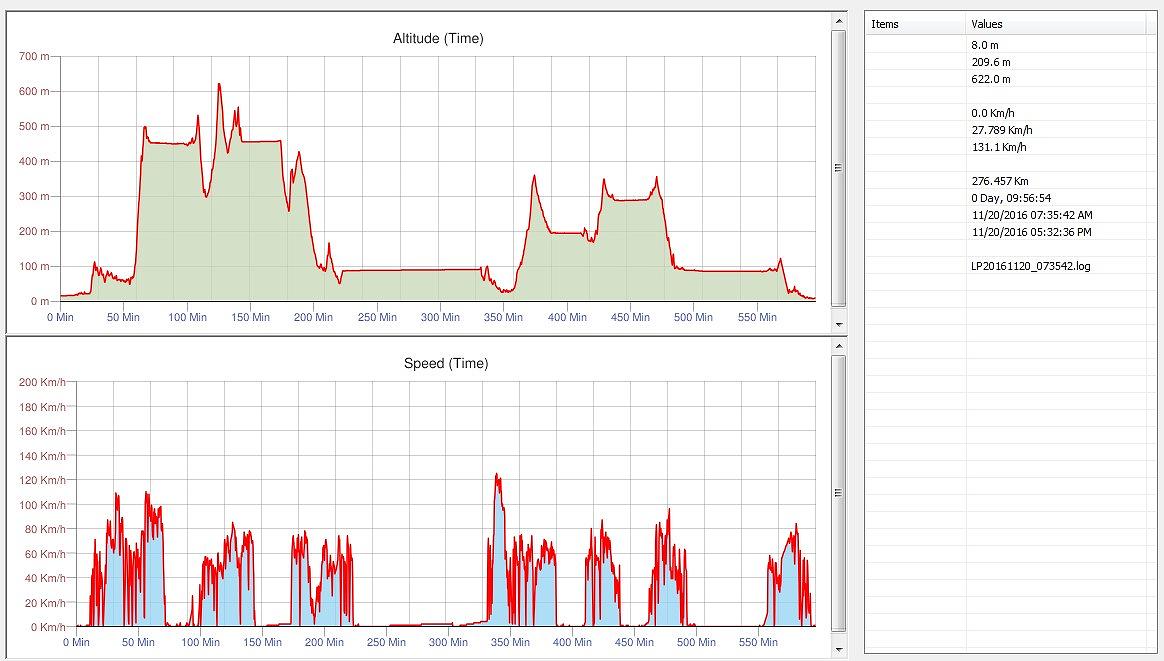Click the 200 Km/h speed axis label
This screenshot has width=1164, height=661.
(x=42, y=382)
